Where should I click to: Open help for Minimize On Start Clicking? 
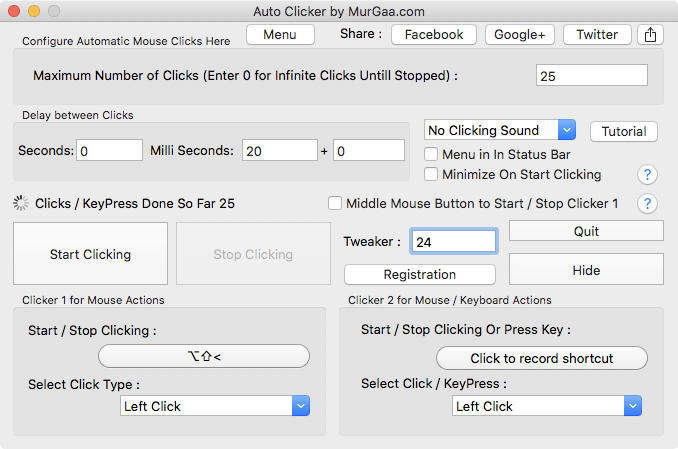647,175
